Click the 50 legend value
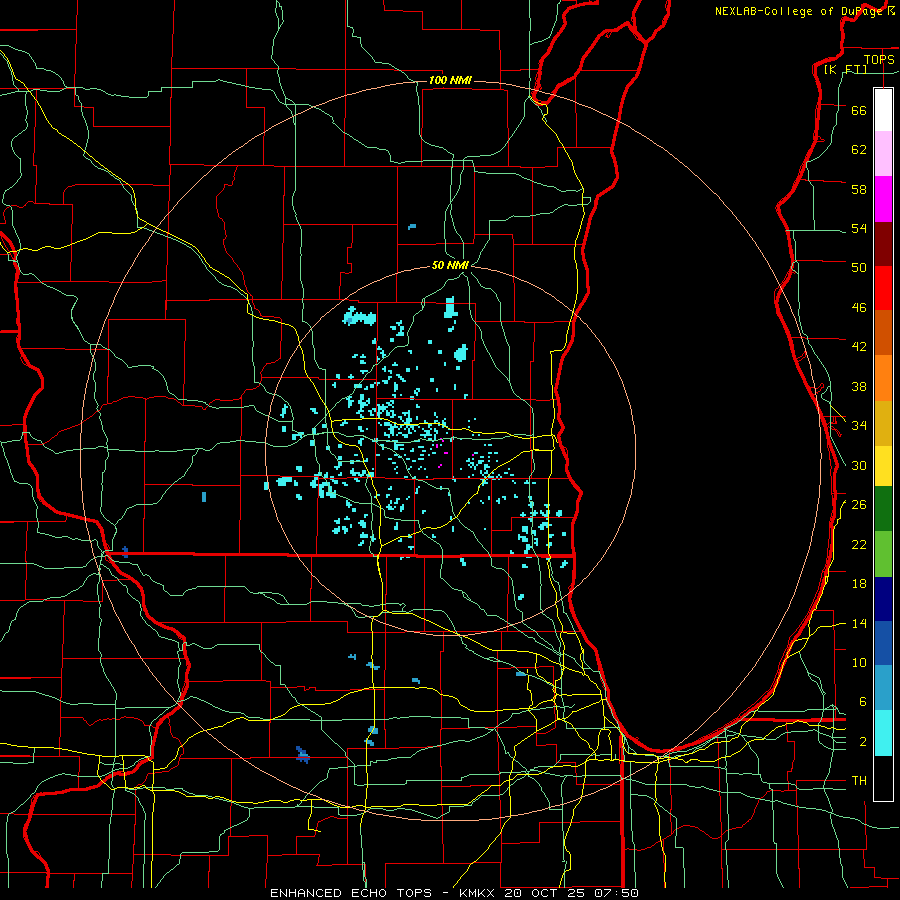 click(x=859, y=268)
